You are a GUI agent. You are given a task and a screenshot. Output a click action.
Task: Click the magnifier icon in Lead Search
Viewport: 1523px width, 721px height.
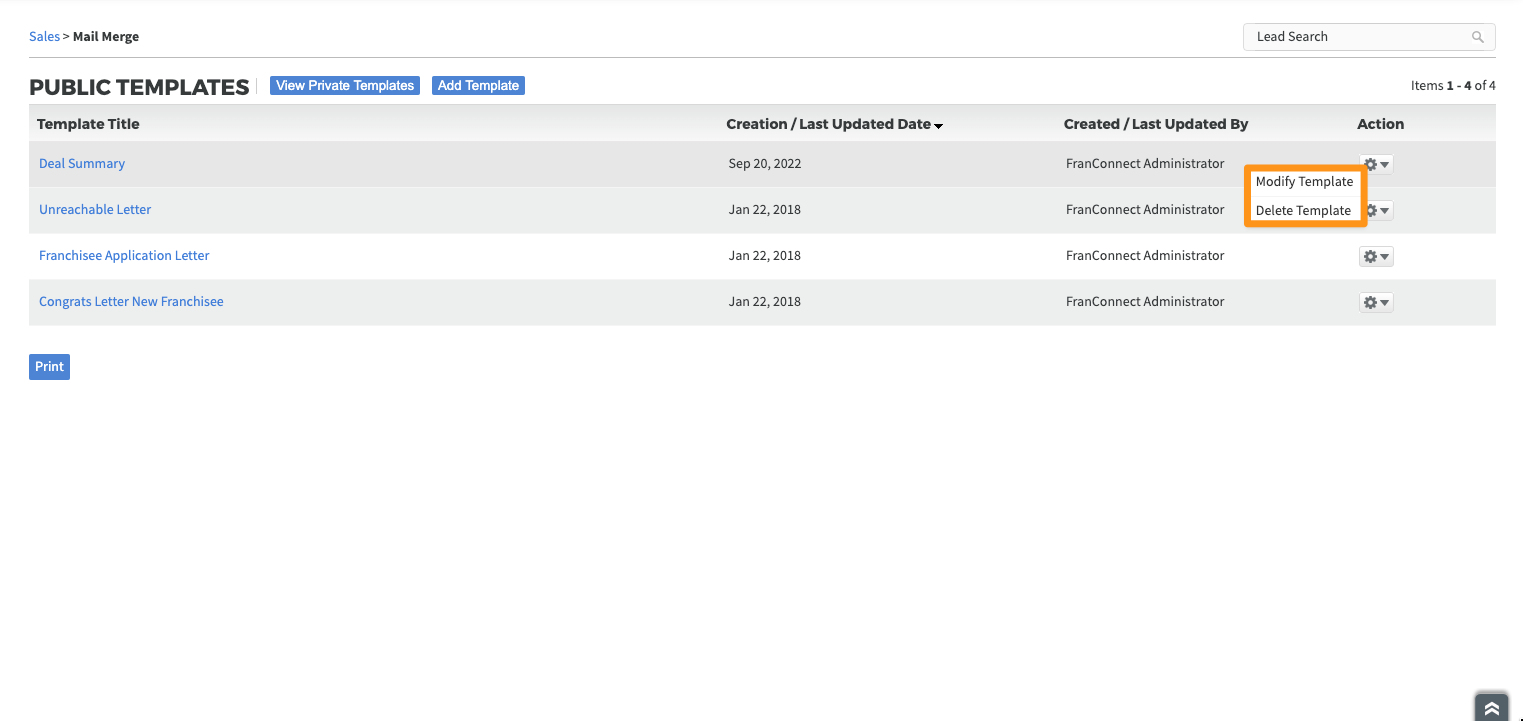pos(1477,37)
